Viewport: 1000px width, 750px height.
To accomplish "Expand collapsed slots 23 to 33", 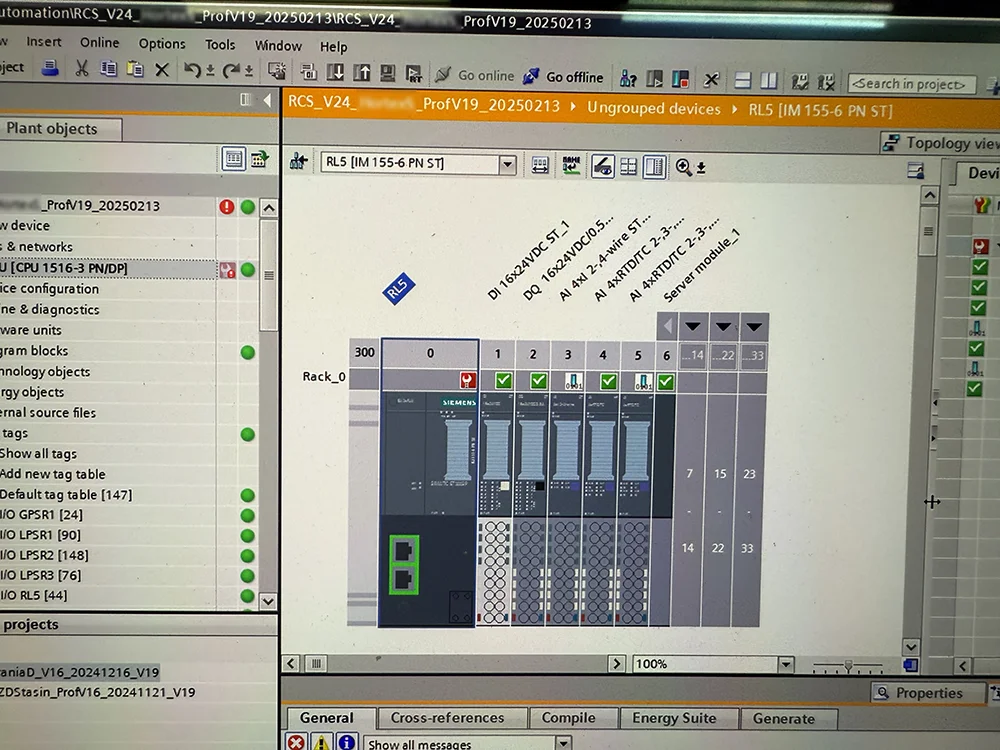I will tap(754, 327).
